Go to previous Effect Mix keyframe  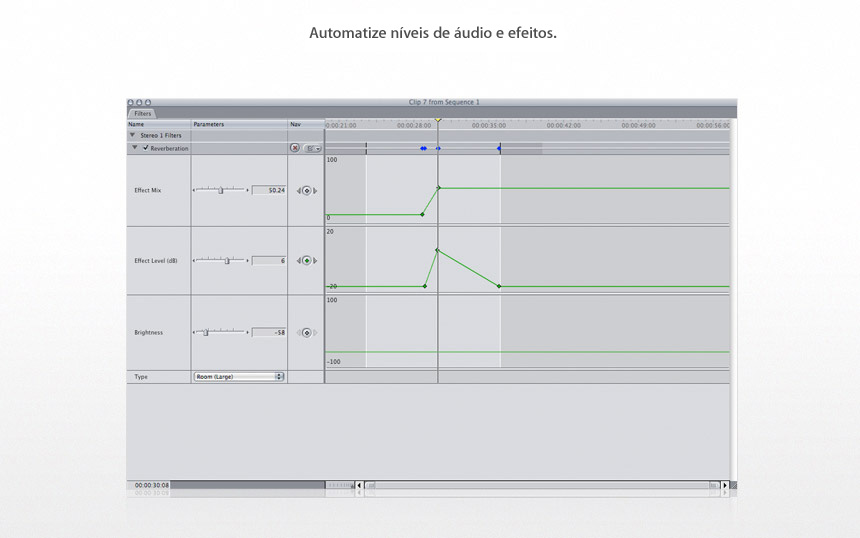(x=298, y=190)
